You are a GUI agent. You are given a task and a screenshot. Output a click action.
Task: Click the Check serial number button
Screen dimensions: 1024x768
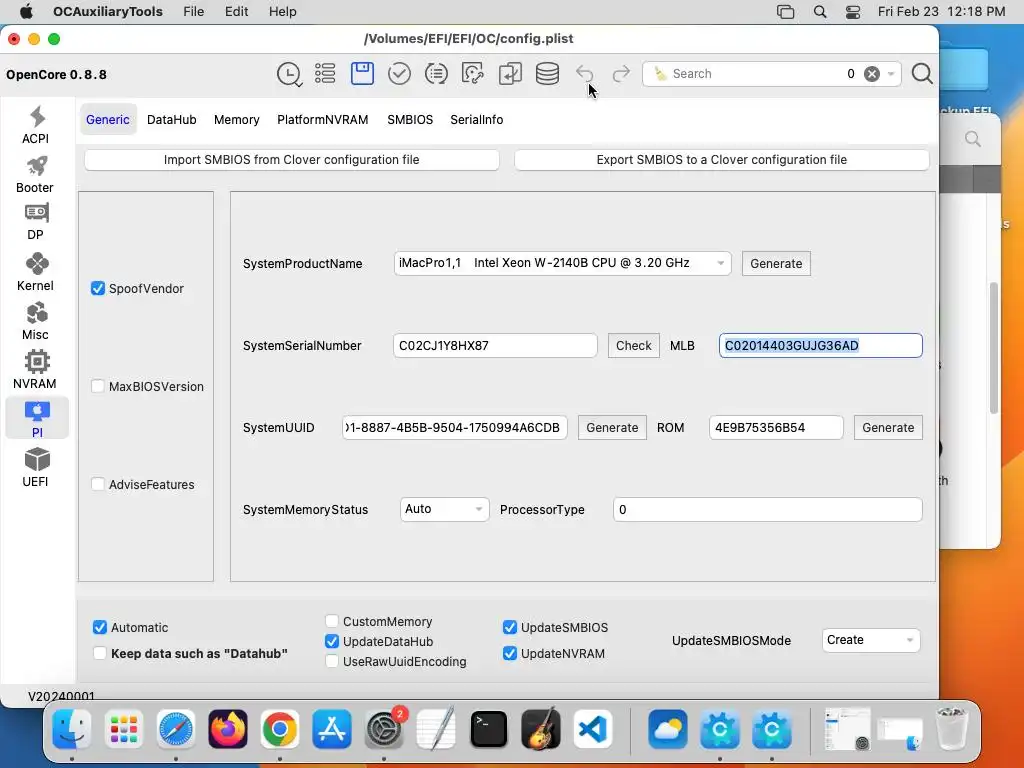click(633, 345)
